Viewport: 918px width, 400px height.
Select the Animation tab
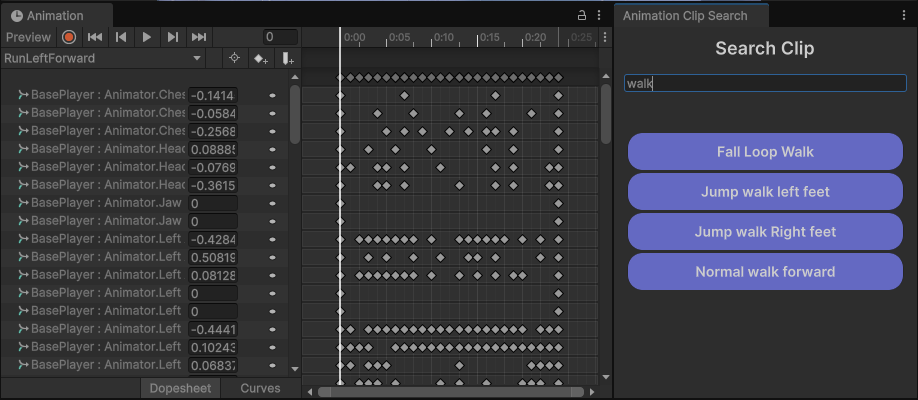click(x=56, y=16)
